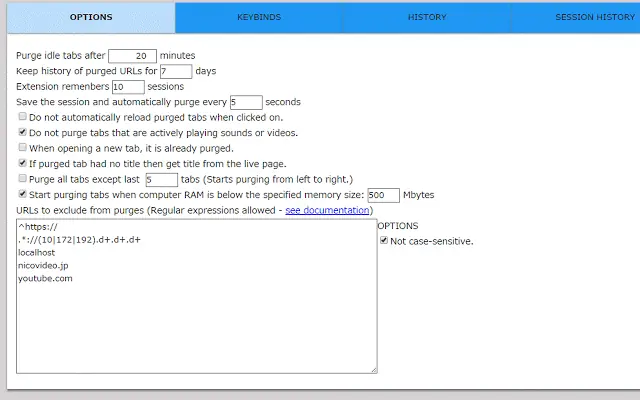Click the '.*://(10|172|192)' regex line

point(79,240)
